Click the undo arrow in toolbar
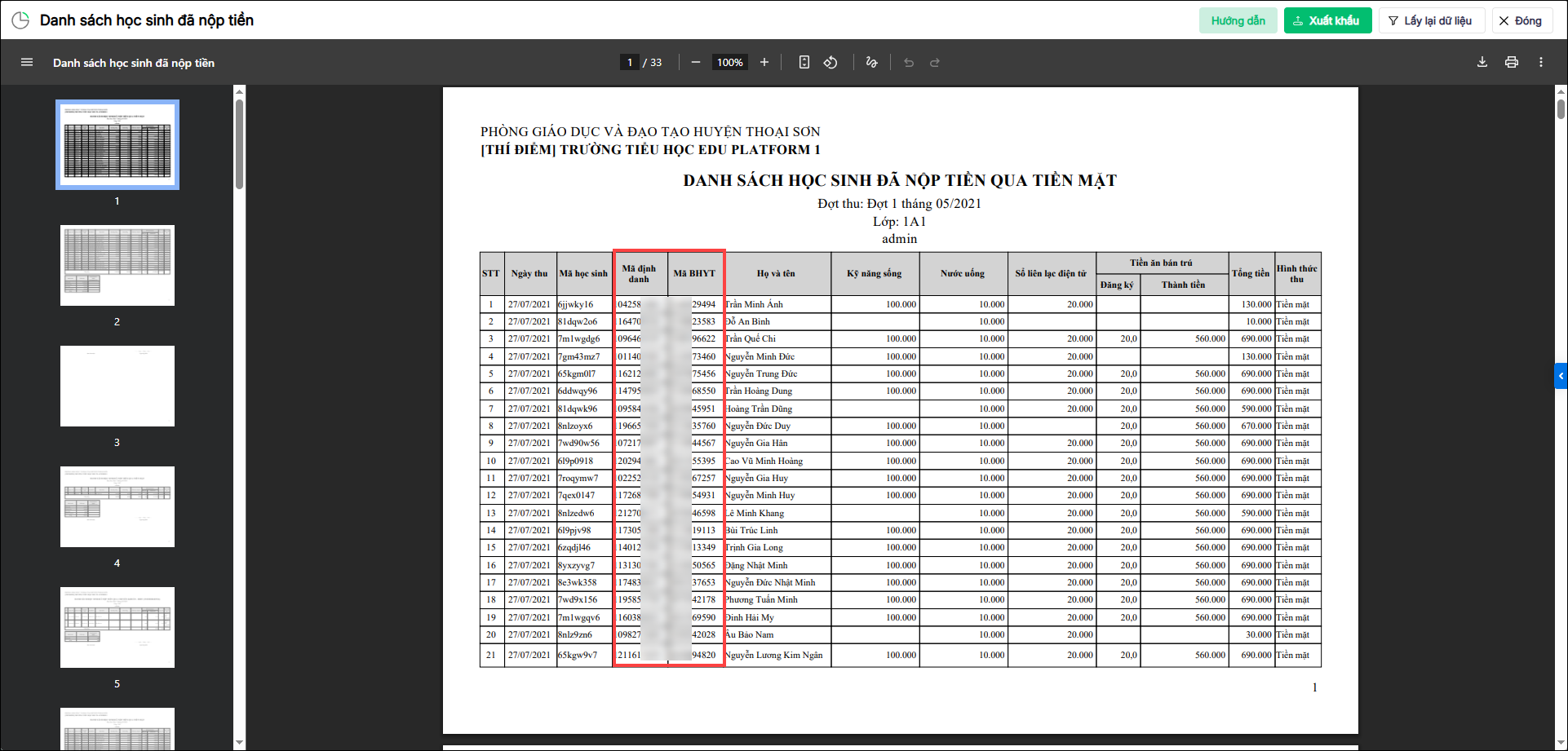The image size is (1568, 751). [909, 63]
